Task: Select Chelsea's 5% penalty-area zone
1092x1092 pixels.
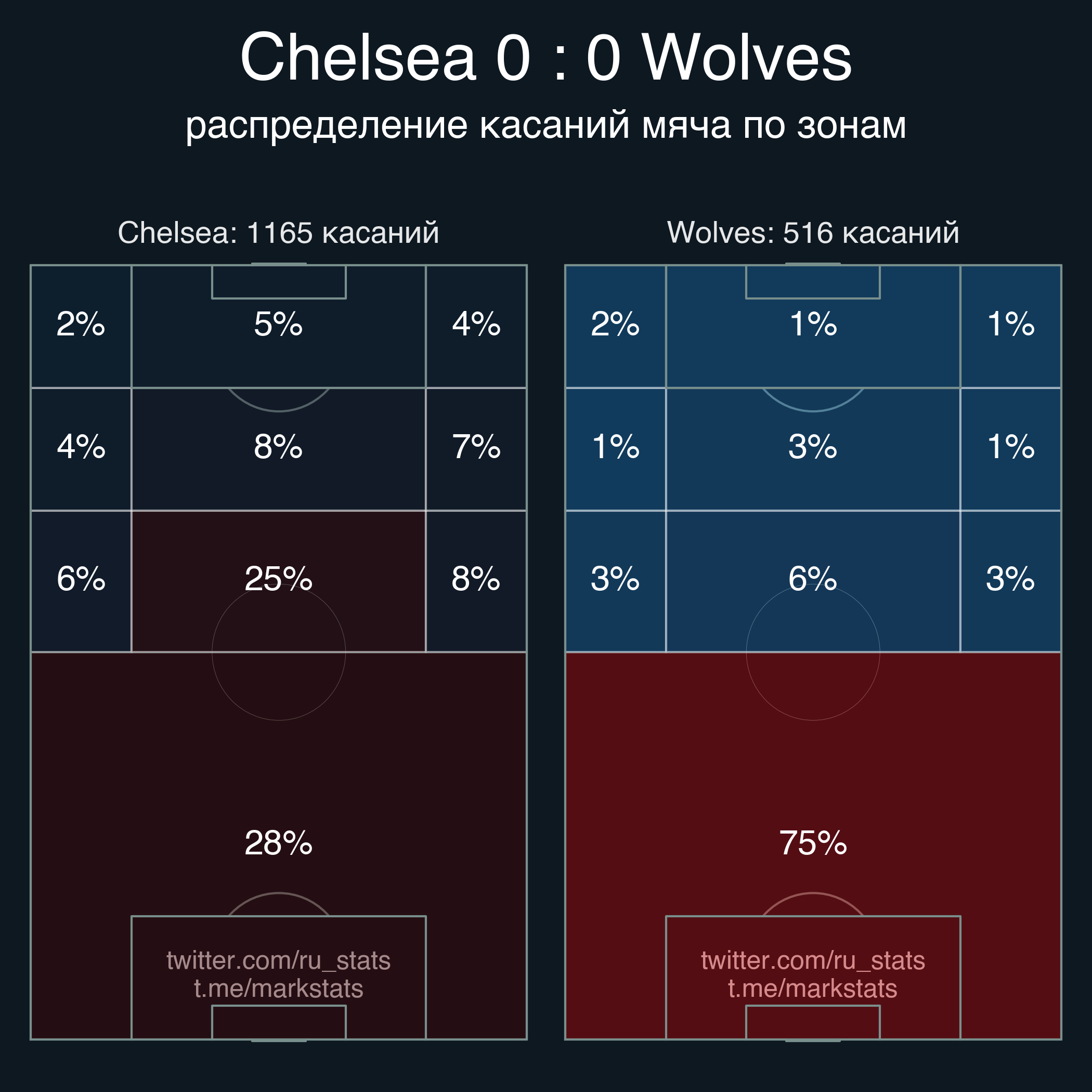Action: pos(278,325)
